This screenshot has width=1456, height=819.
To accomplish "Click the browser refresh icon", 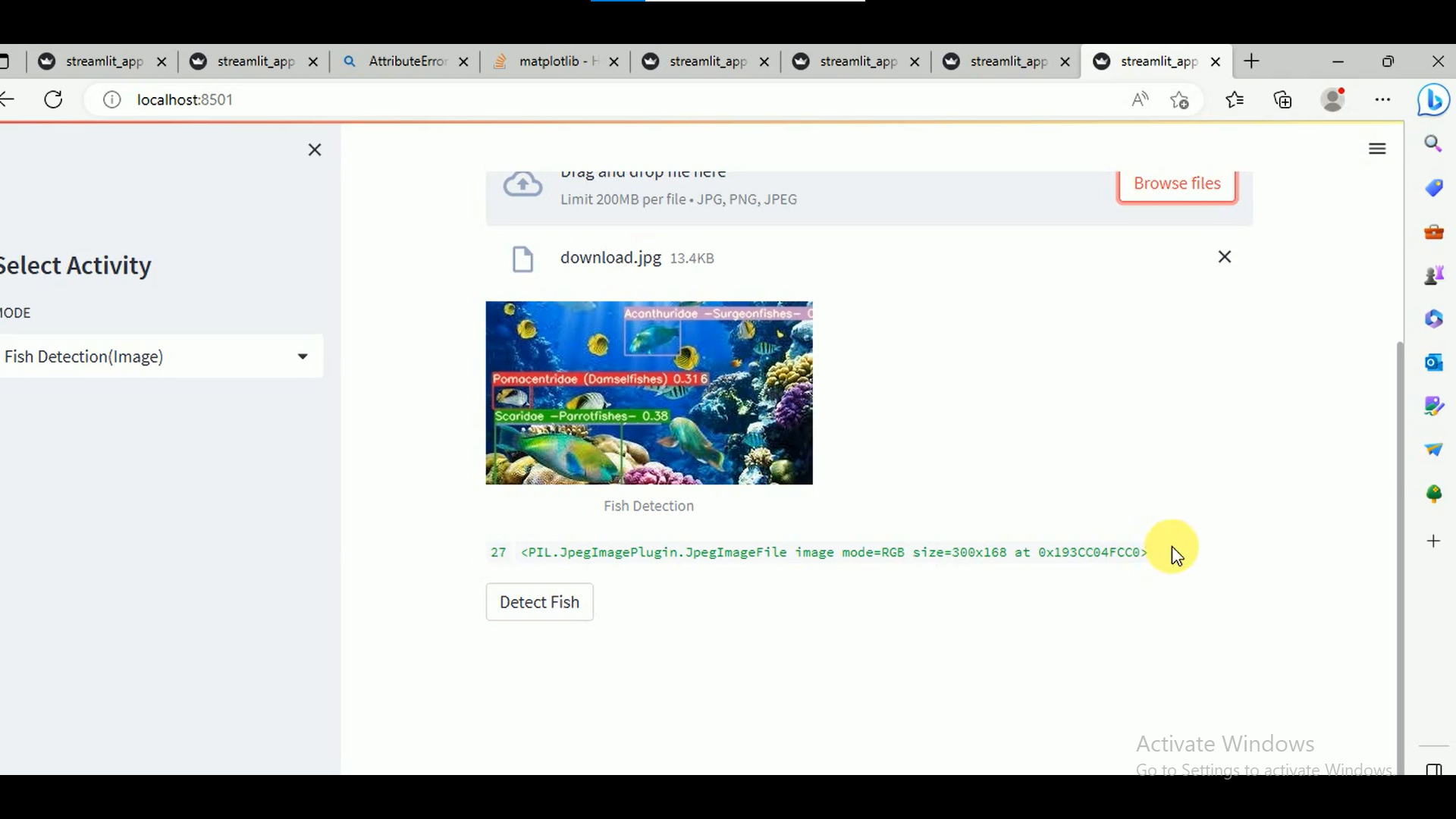I will point(53,99).
